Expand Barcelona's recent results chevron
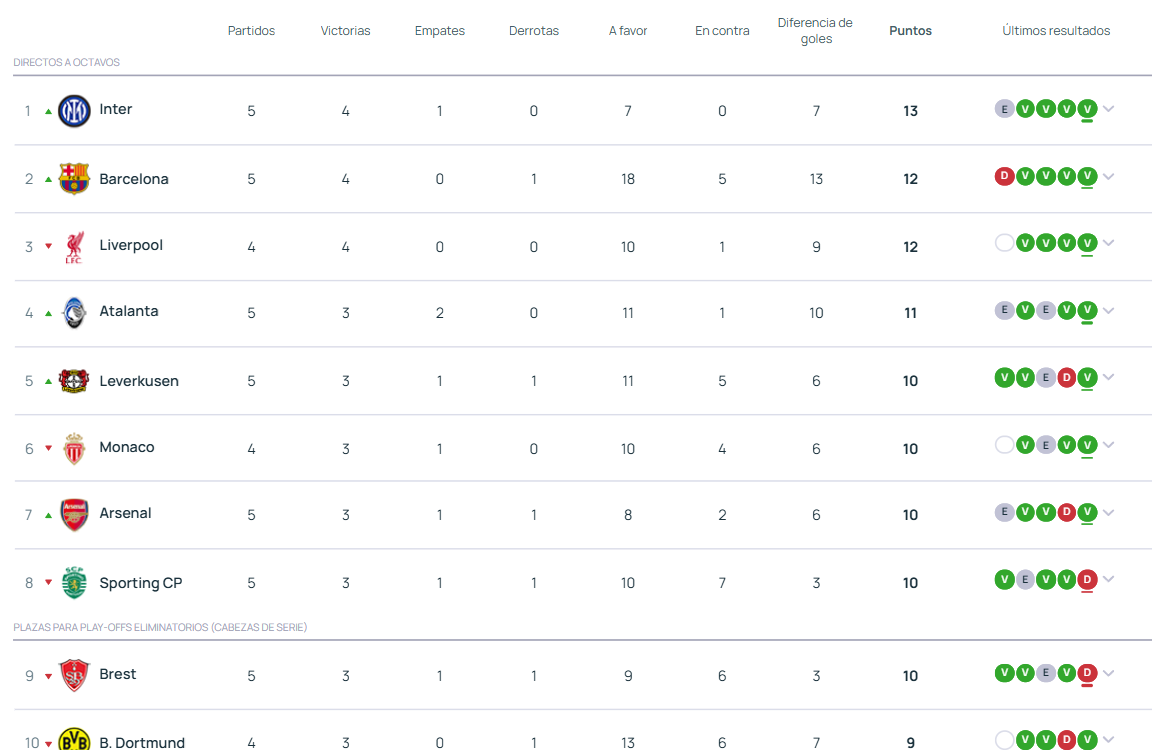The image size is (1152, 750). click(1108, 177)
